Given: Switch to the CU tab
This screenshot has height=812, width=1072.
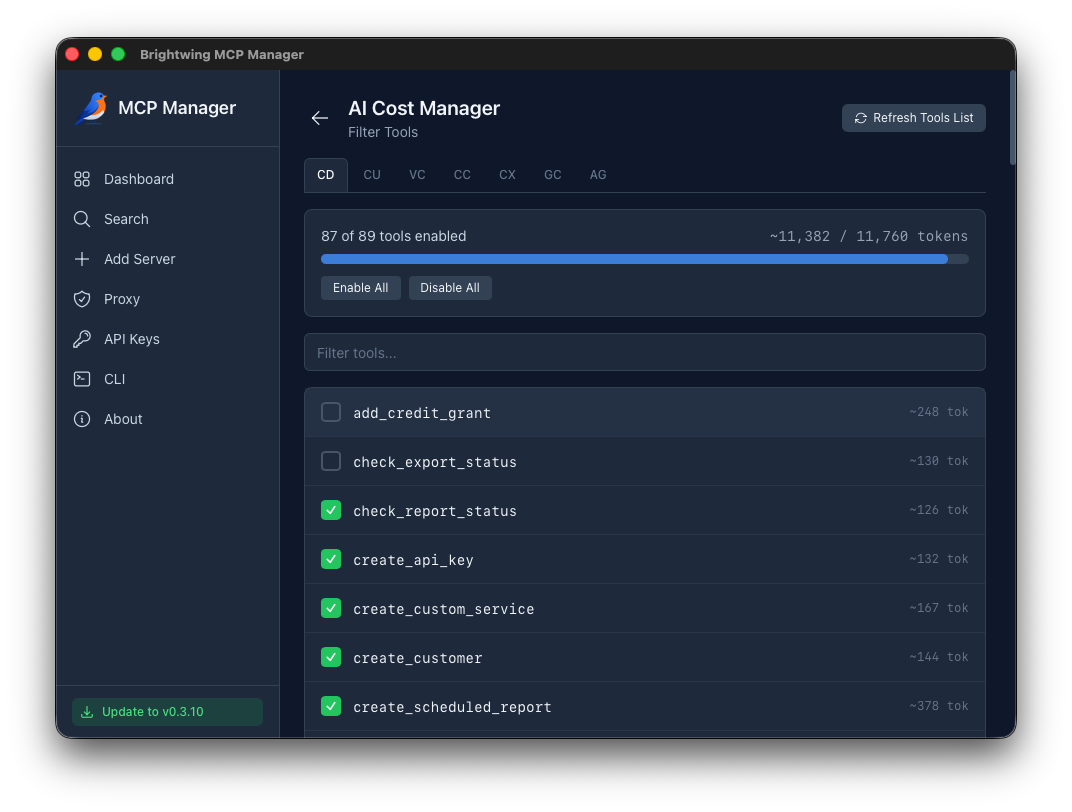Looking at the screenshot, I should [371, 174].
